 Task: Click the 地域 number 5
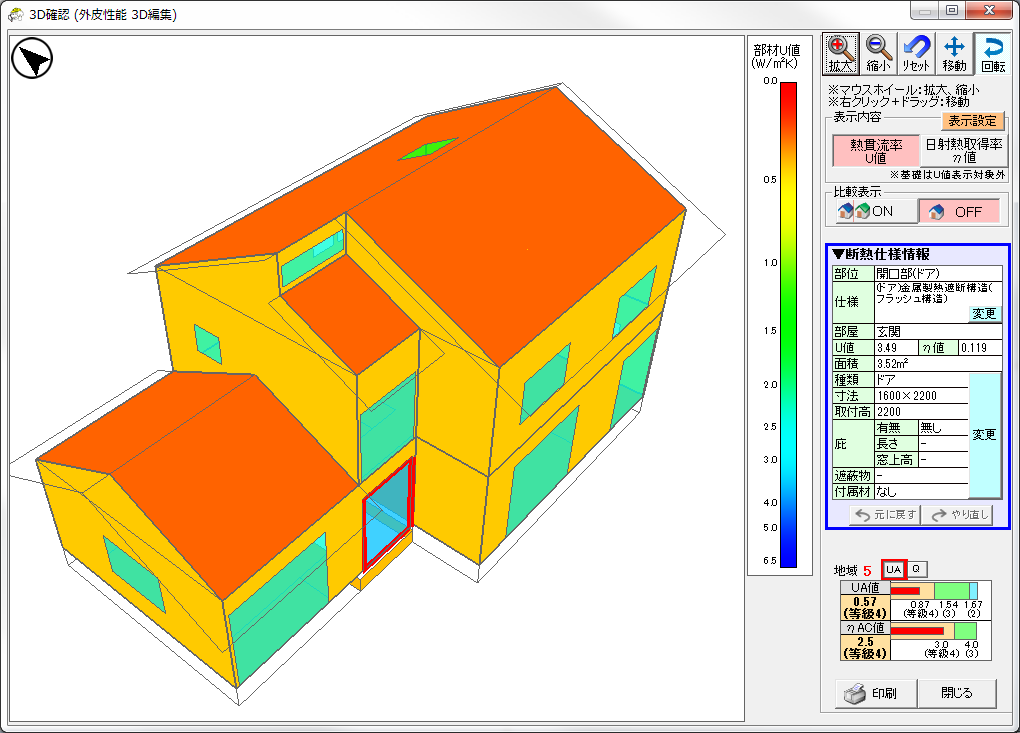pyautogui.click(x=867, y=571)
